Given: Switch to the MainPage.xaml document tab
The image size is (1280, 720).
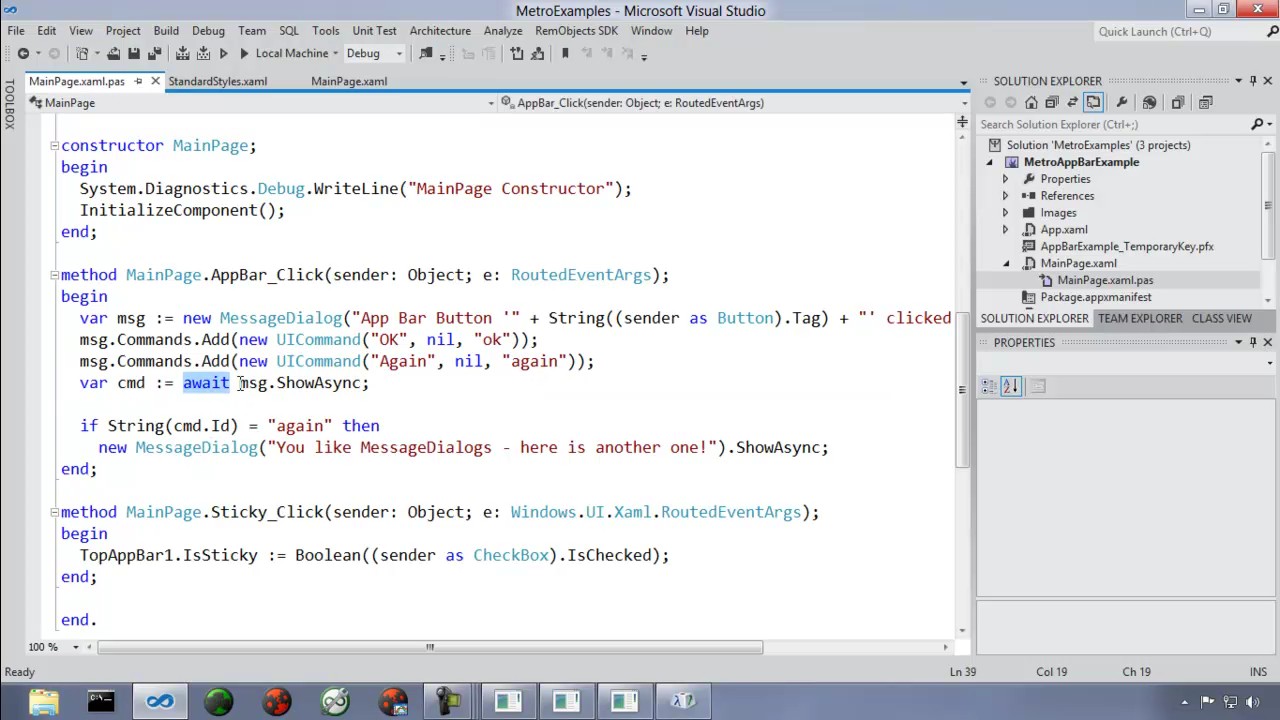Looking at the screenshot, I should click(349, 81).
